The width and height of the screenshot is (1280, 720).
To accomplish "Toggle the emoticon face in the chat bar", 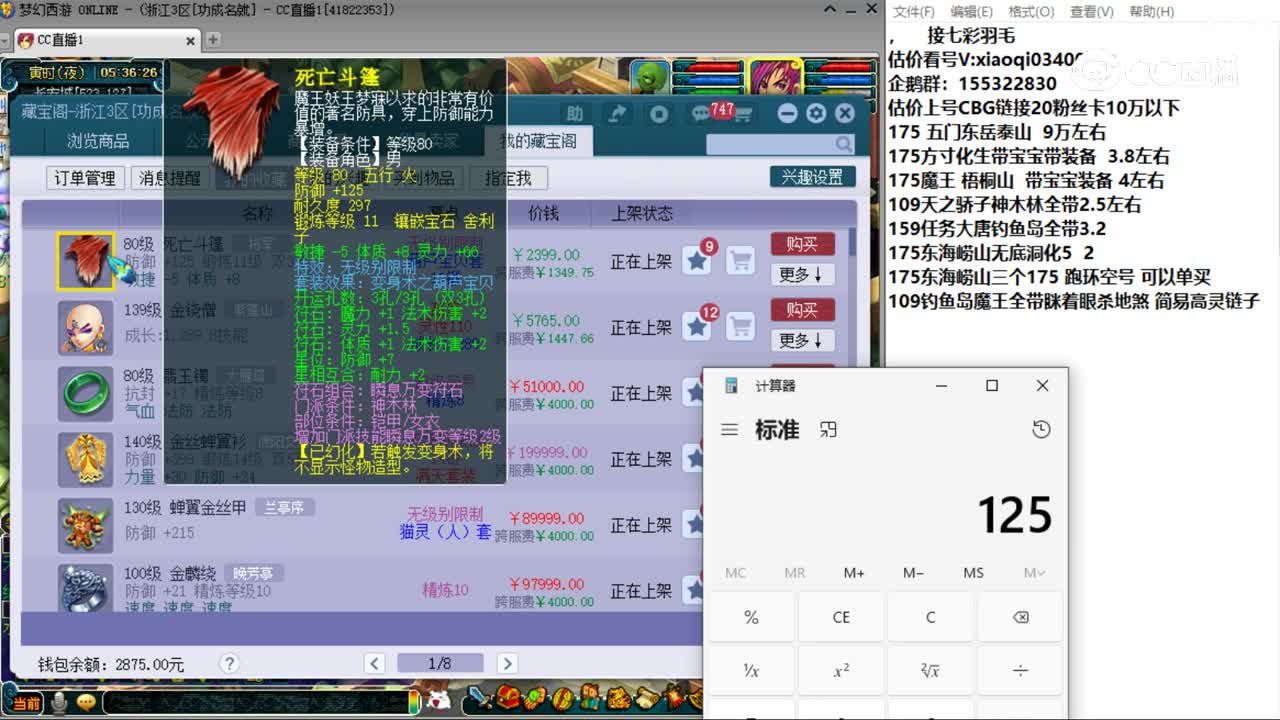I will [x=86, y=704].
